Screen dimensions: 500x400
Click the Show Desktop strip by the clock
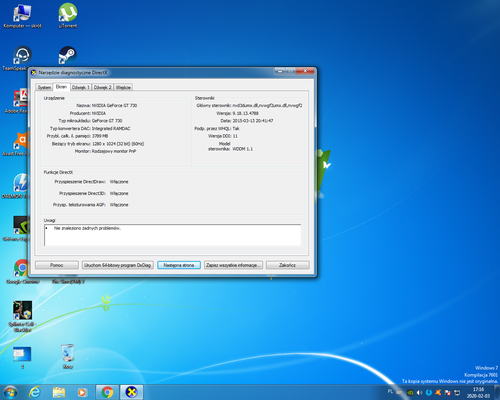(x=497, y=392)
